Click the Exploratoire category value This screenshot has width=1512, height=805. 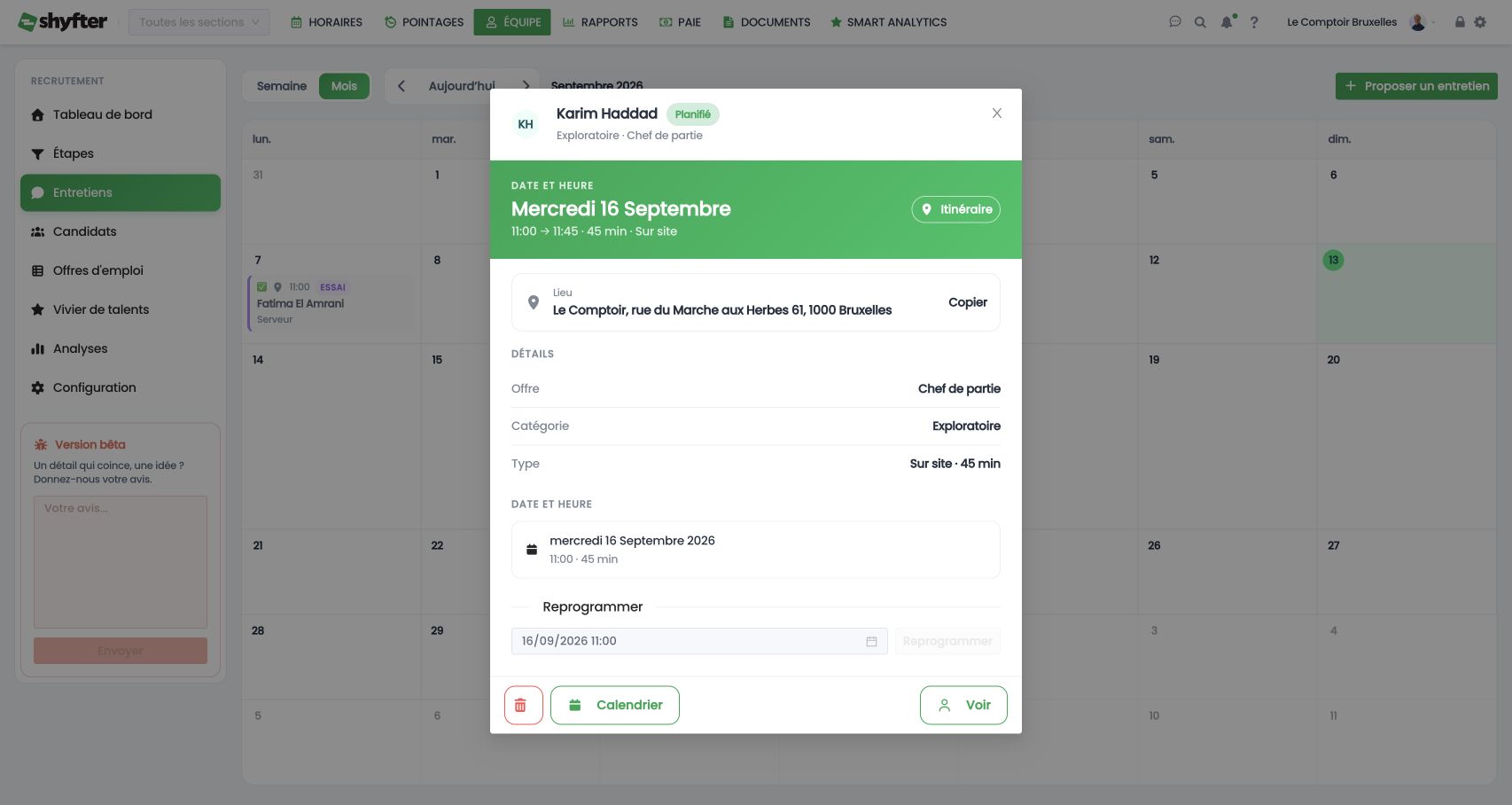[966, 426]
